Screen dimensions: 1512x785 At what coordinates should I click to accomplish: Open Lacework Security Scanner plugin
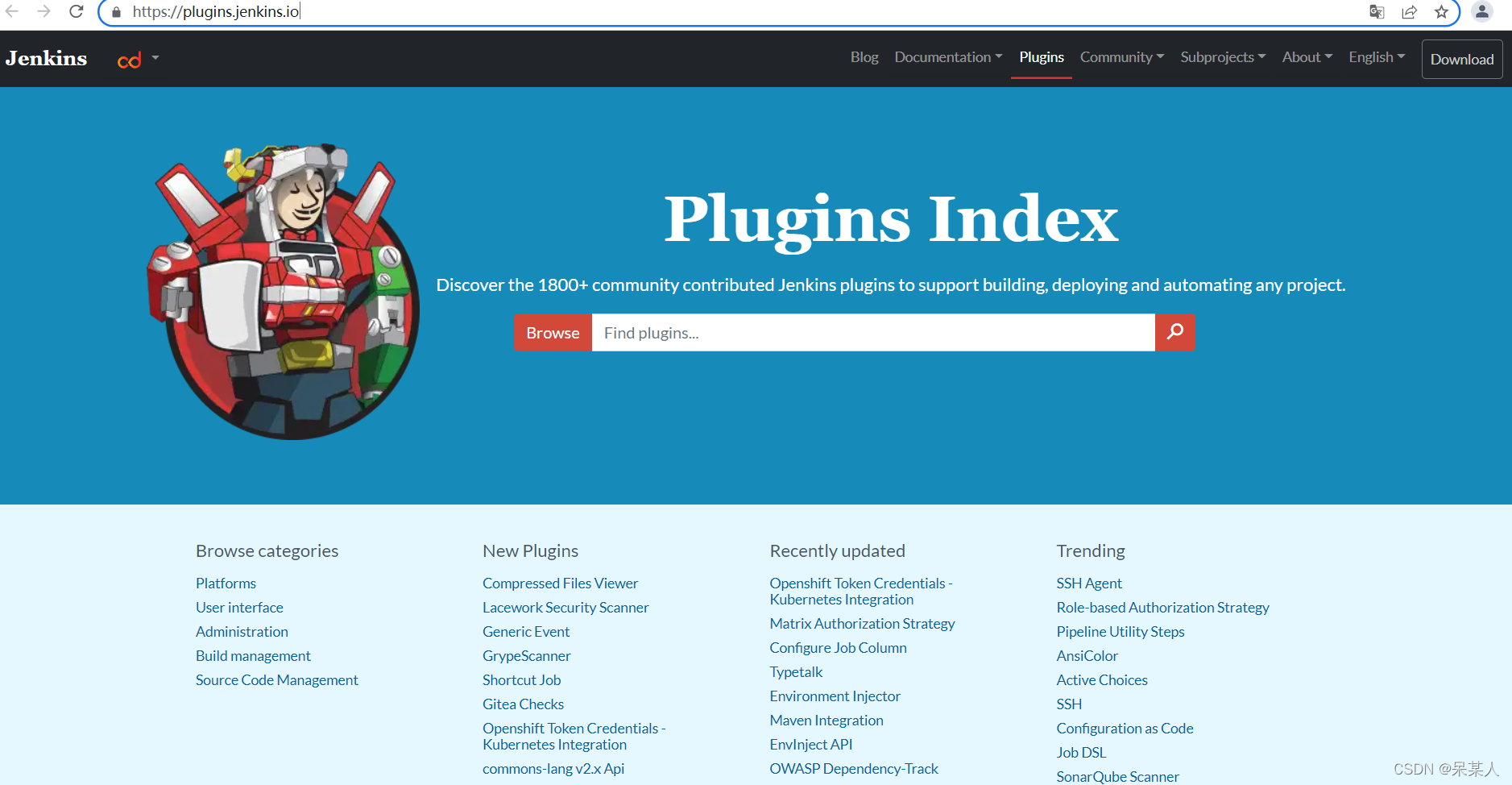point(565,607)
